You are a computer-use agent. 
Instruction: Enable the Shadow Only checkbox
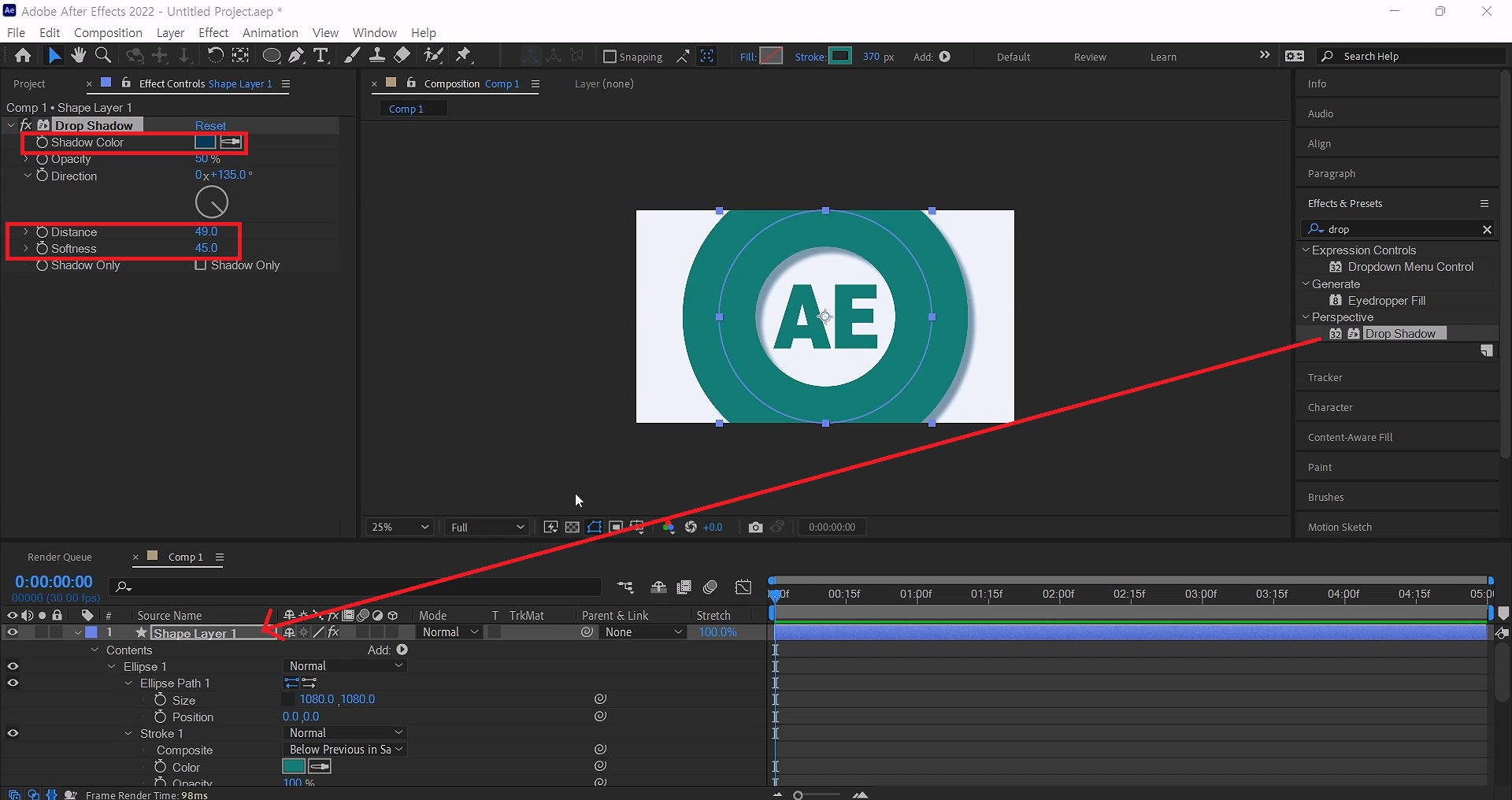click(x=200, y=265)
